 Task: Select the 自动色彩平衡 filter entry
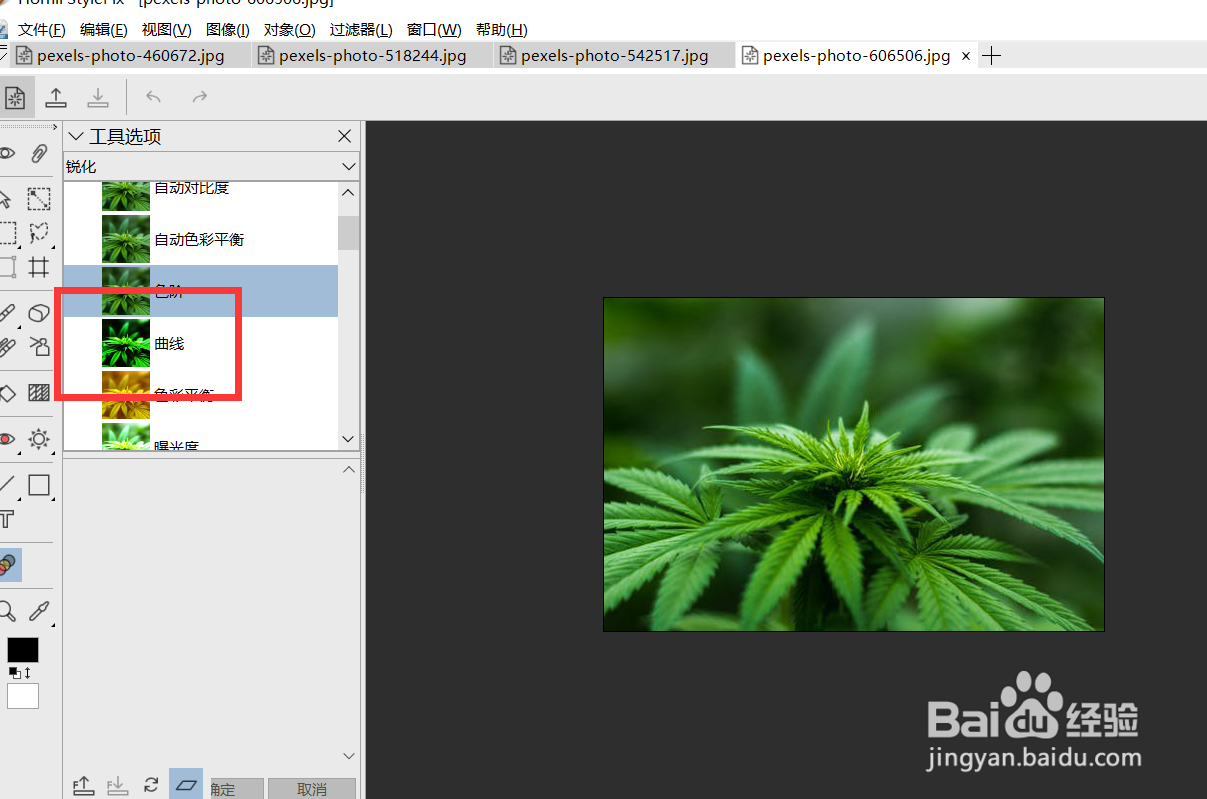click(x=199, y=240)
